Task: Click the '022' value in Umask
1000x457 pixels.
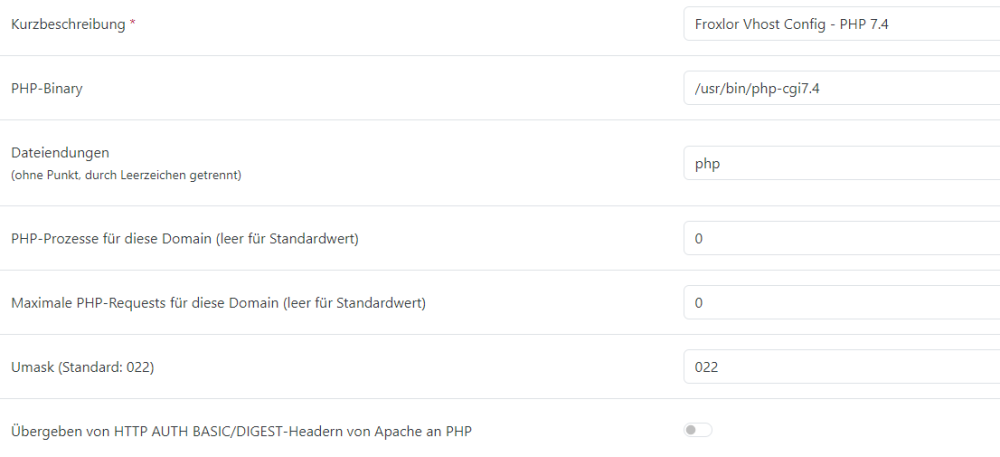Action: click(706, 367)
